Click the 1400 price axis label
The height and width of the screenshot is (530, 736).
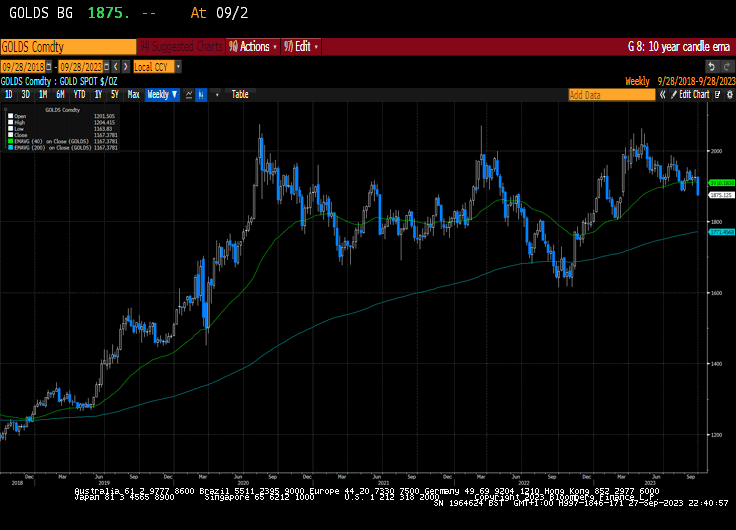[716, 364]
